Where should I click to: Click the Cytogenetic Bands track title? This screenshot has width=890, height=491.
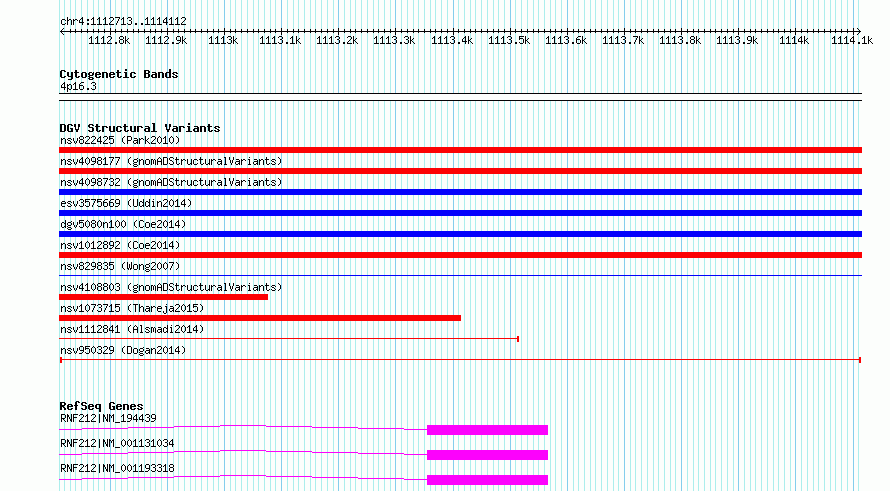click(x=119, y=74)
